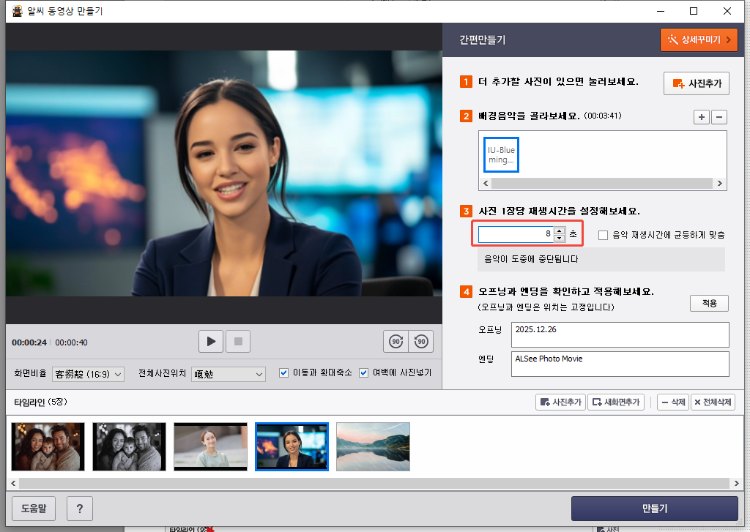Image resolution: width=750 pixels, height=532 pixels.
Task: Click the ? help icon button
Action: [80, 508]
